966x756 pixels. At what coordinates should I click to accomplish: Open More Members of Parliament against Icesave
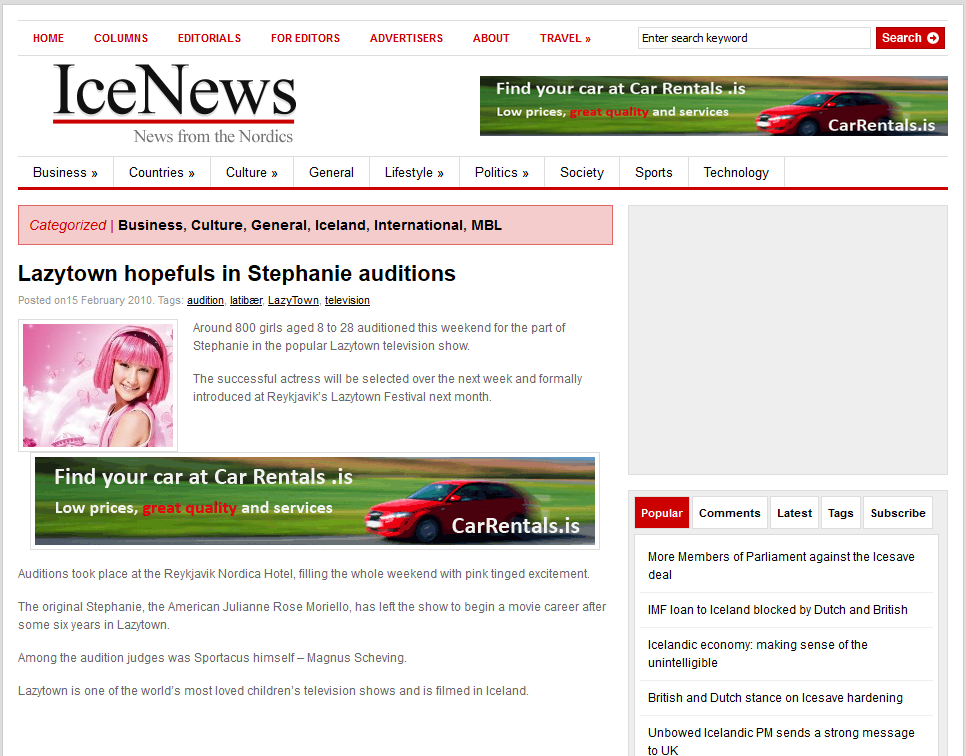click(x=781, y=566)
